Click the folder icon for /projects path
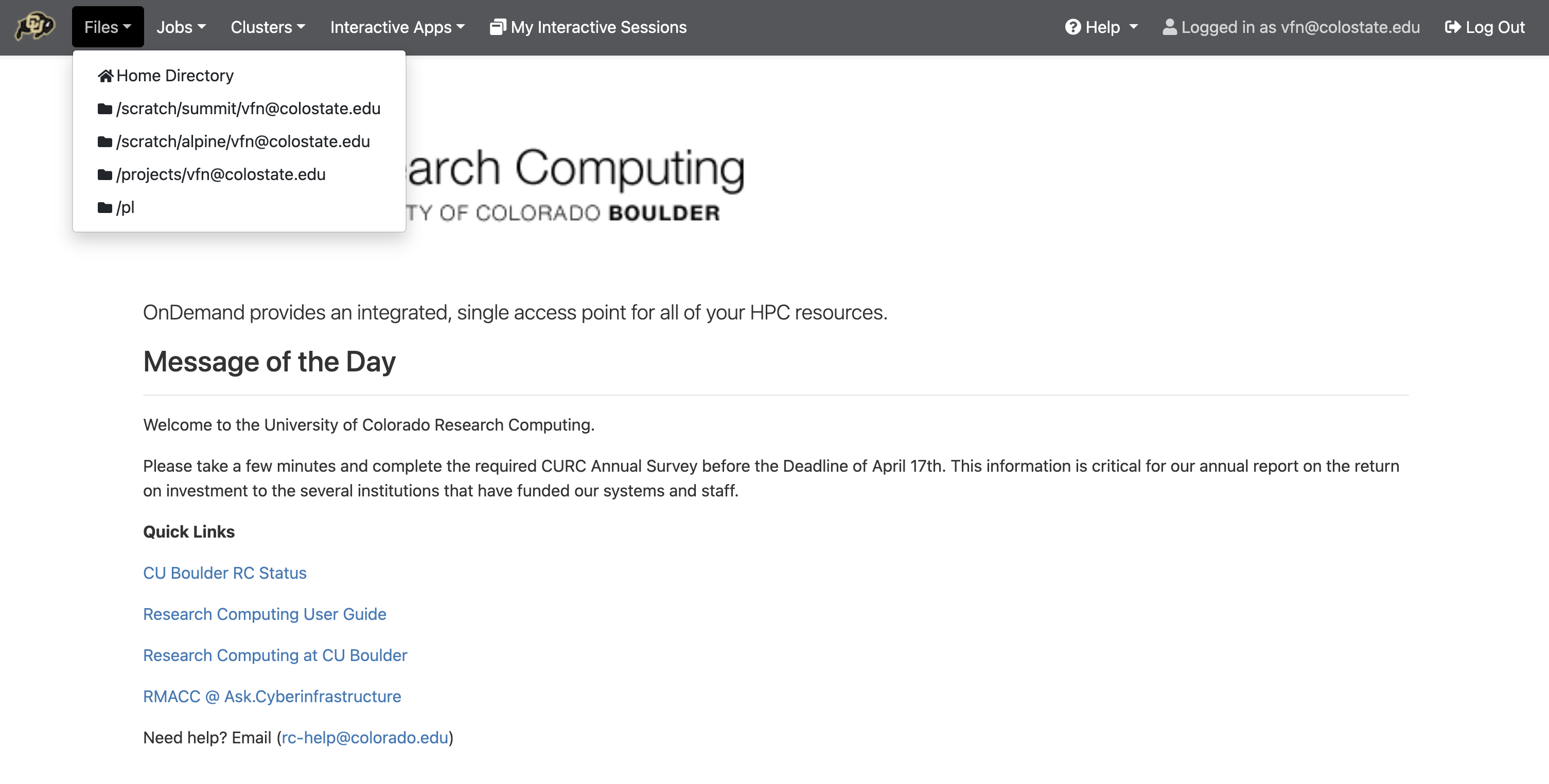Screen dimensions: 1549x784 [104, 175]
